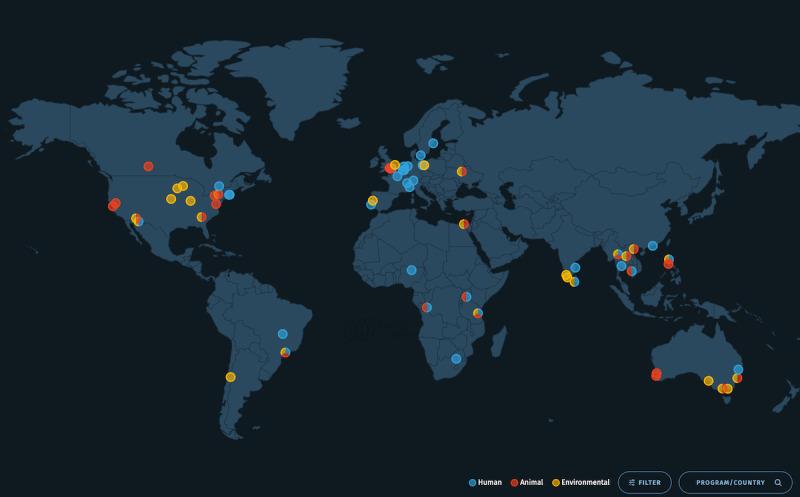
Task: Click the yellow Environmental legend color dot
Action: [555, 482]
